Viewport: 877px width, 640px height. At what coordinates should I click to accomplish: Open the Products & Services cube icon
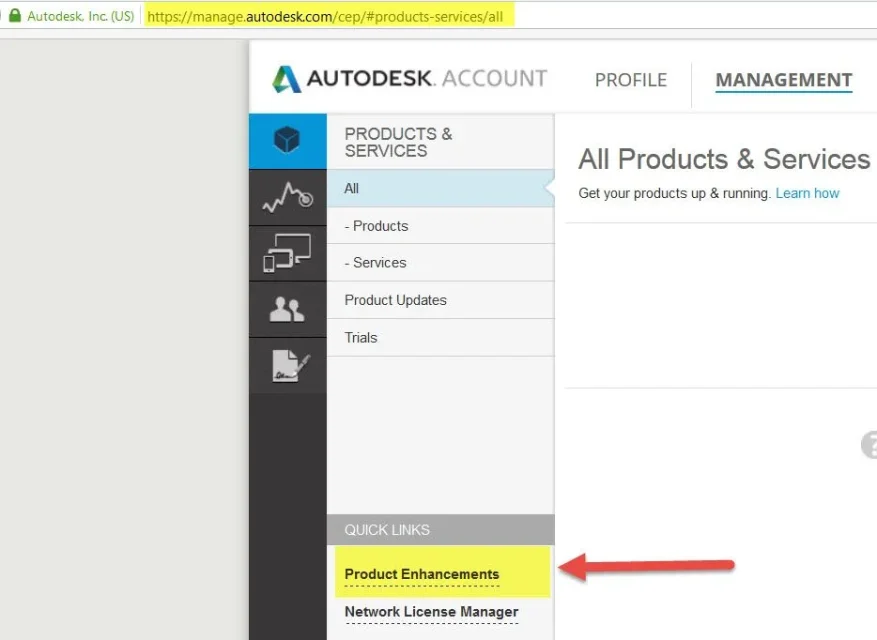(287, 141)
